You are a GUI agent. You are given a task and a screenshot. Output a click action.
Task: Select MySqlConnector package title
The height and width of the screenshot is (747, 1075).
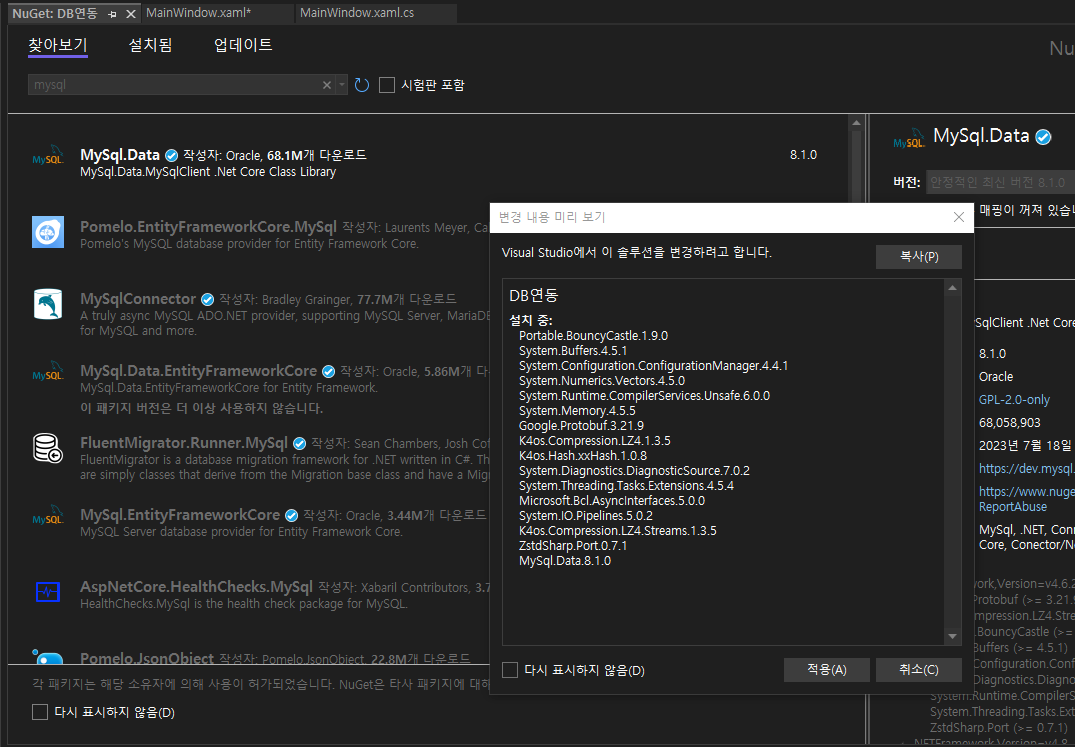(138, 299)
